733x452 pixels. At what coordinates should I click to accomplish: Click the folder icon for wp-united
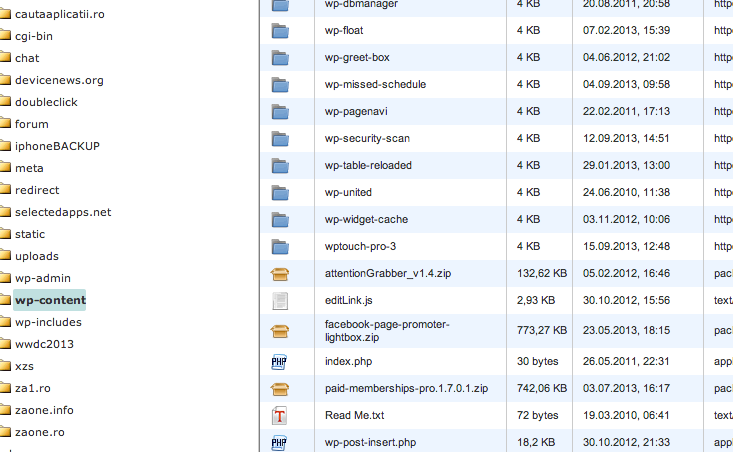pos(280,193)
